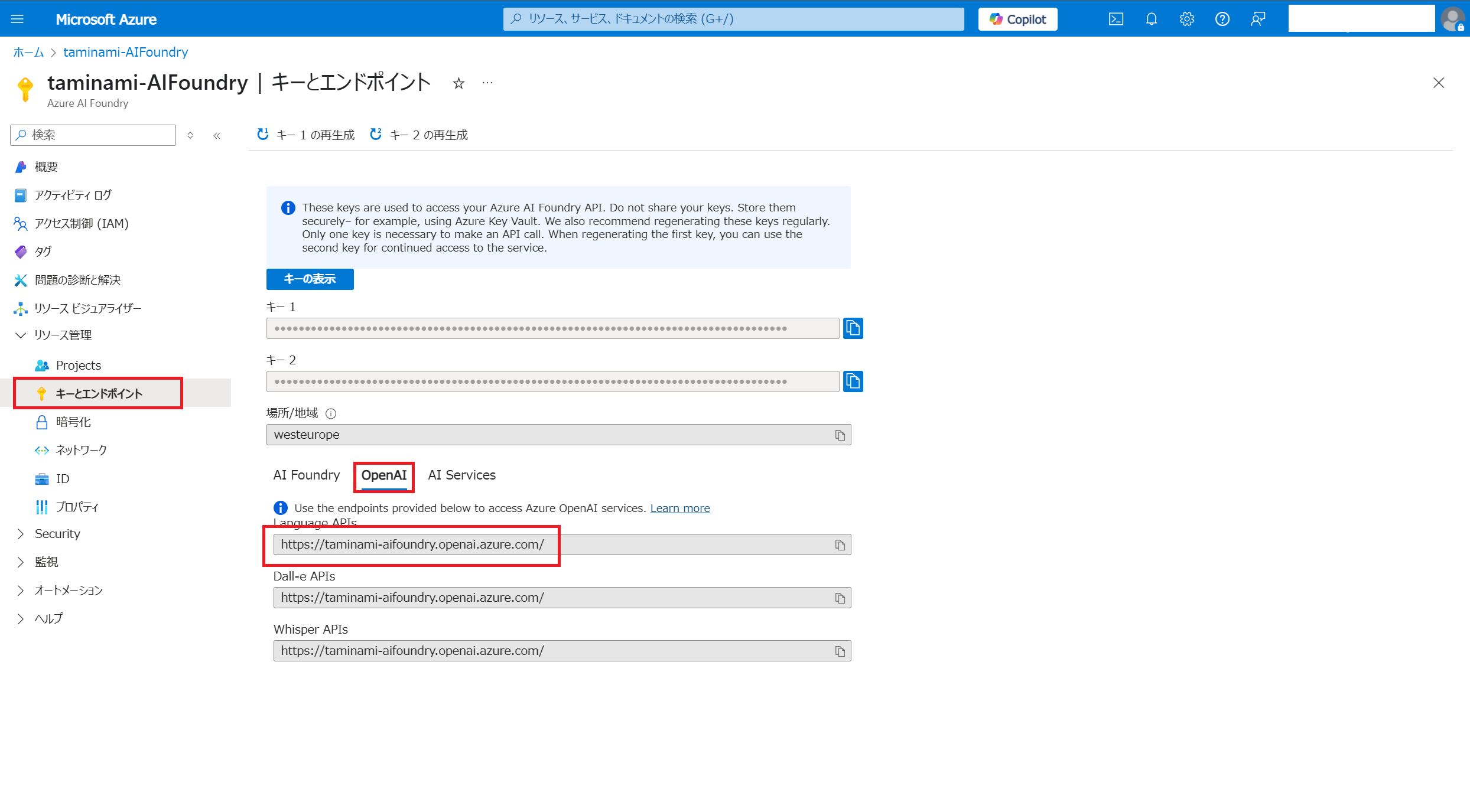Close the Keys and Endpoint blade
The height and width of the screenshot is (812, 1470).
pyautogui.click(x=1438, y=83)
